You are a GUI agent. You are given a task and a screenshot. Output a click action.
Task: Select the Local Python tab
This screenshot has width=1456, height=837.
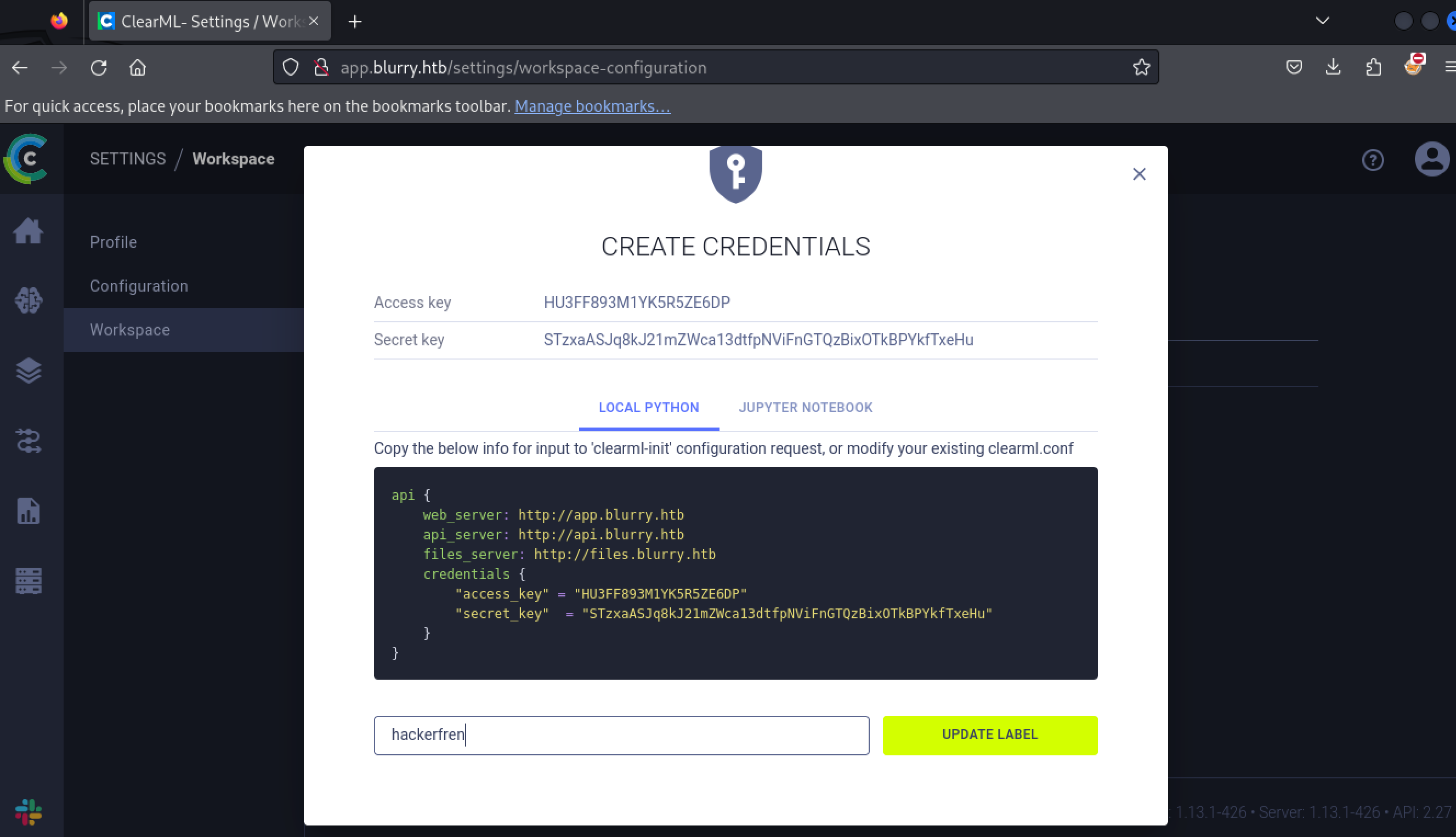pyautogui.click(x=649, y=408)
